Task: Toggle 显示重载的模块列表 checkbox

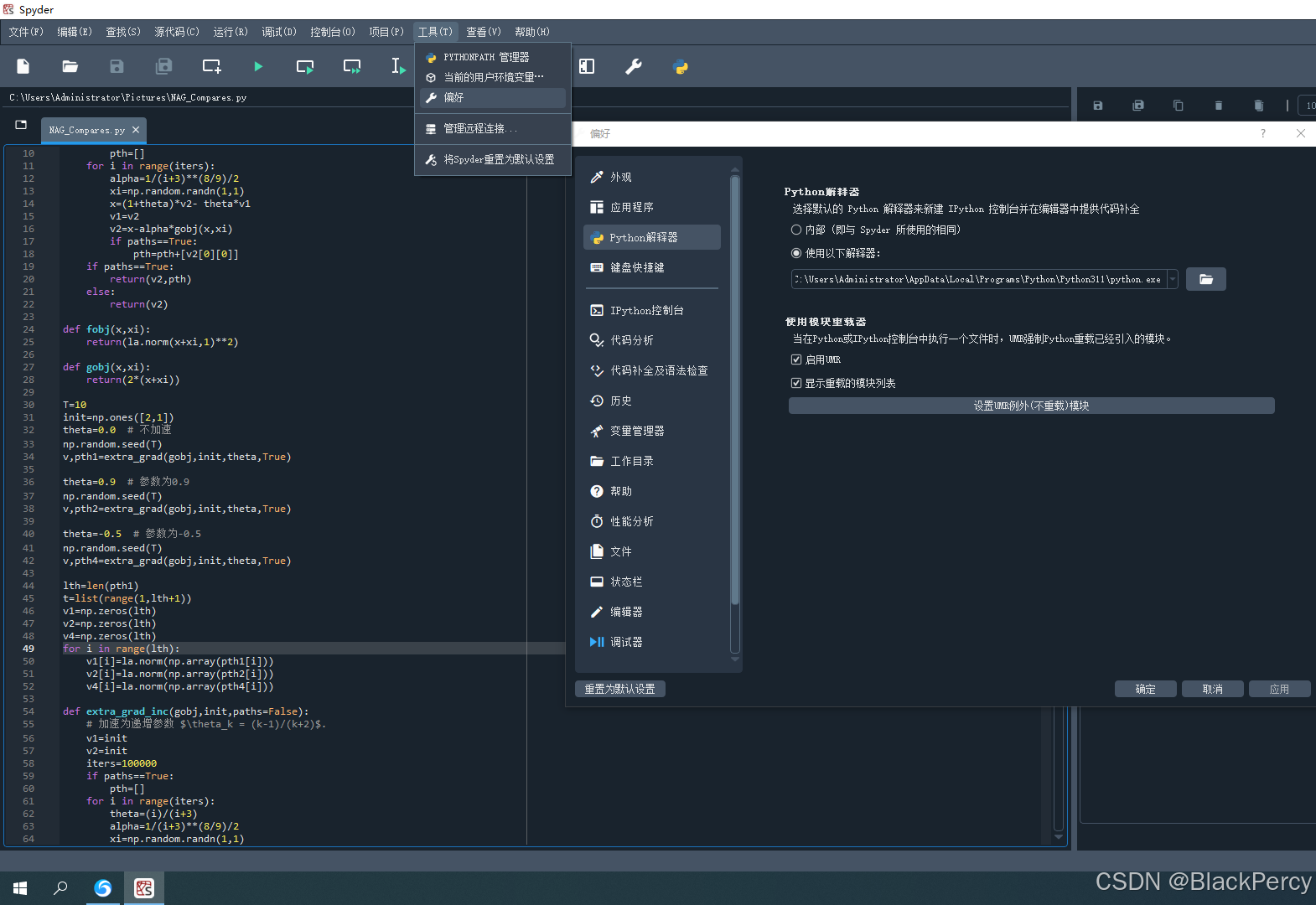Action: click(796, 383)
